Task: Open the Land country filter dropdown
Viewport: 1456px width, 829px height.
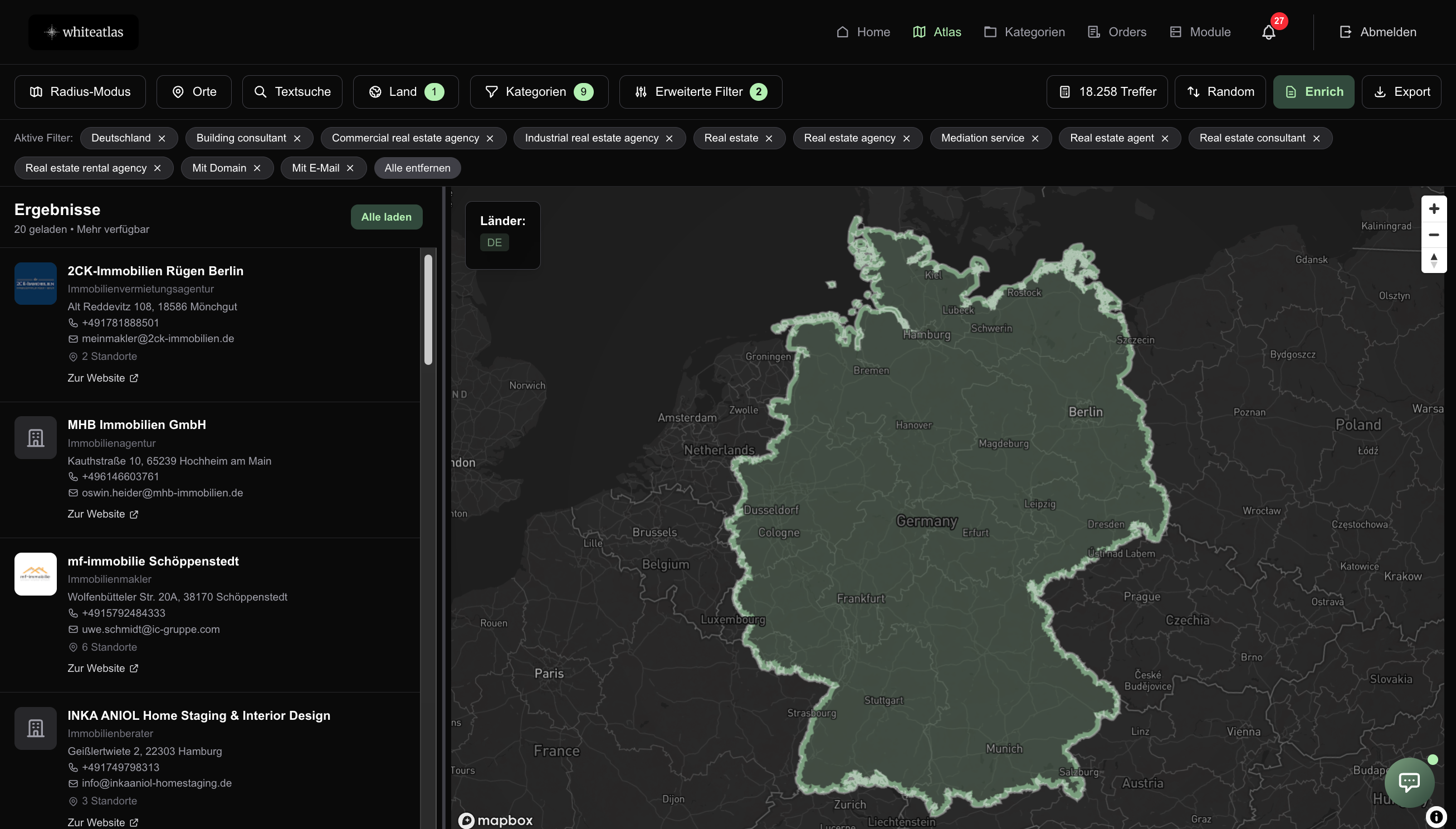Action: (x=405, y=92)
